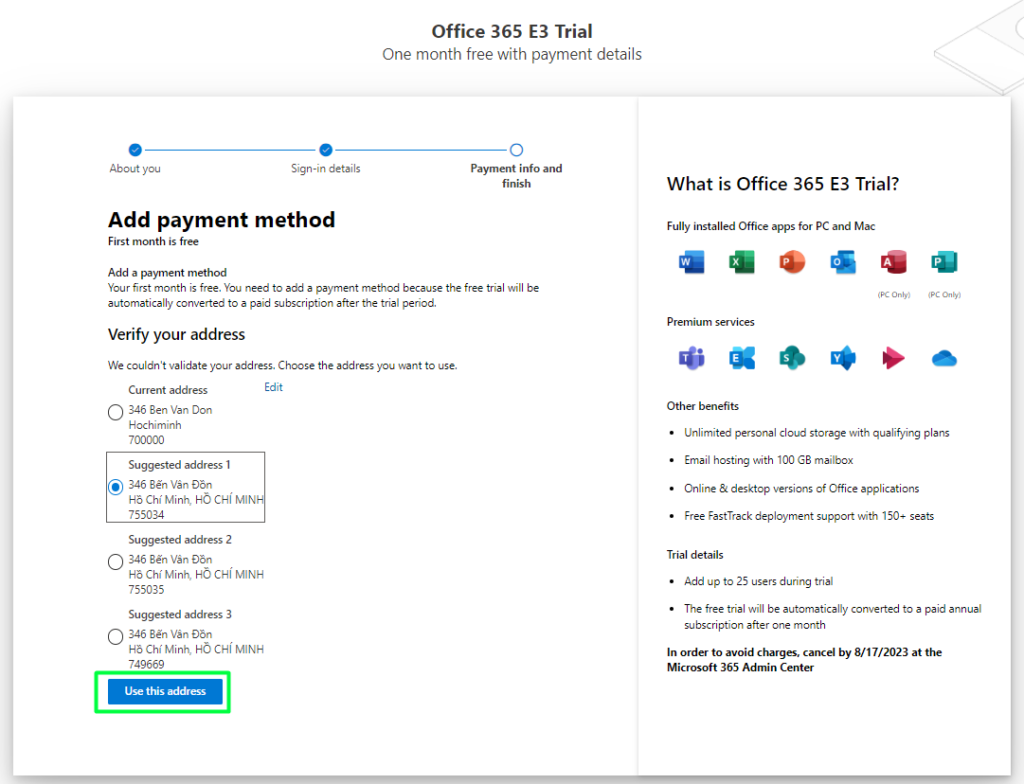Click the Yammer service icon
1024x784 pixels.
842,358
